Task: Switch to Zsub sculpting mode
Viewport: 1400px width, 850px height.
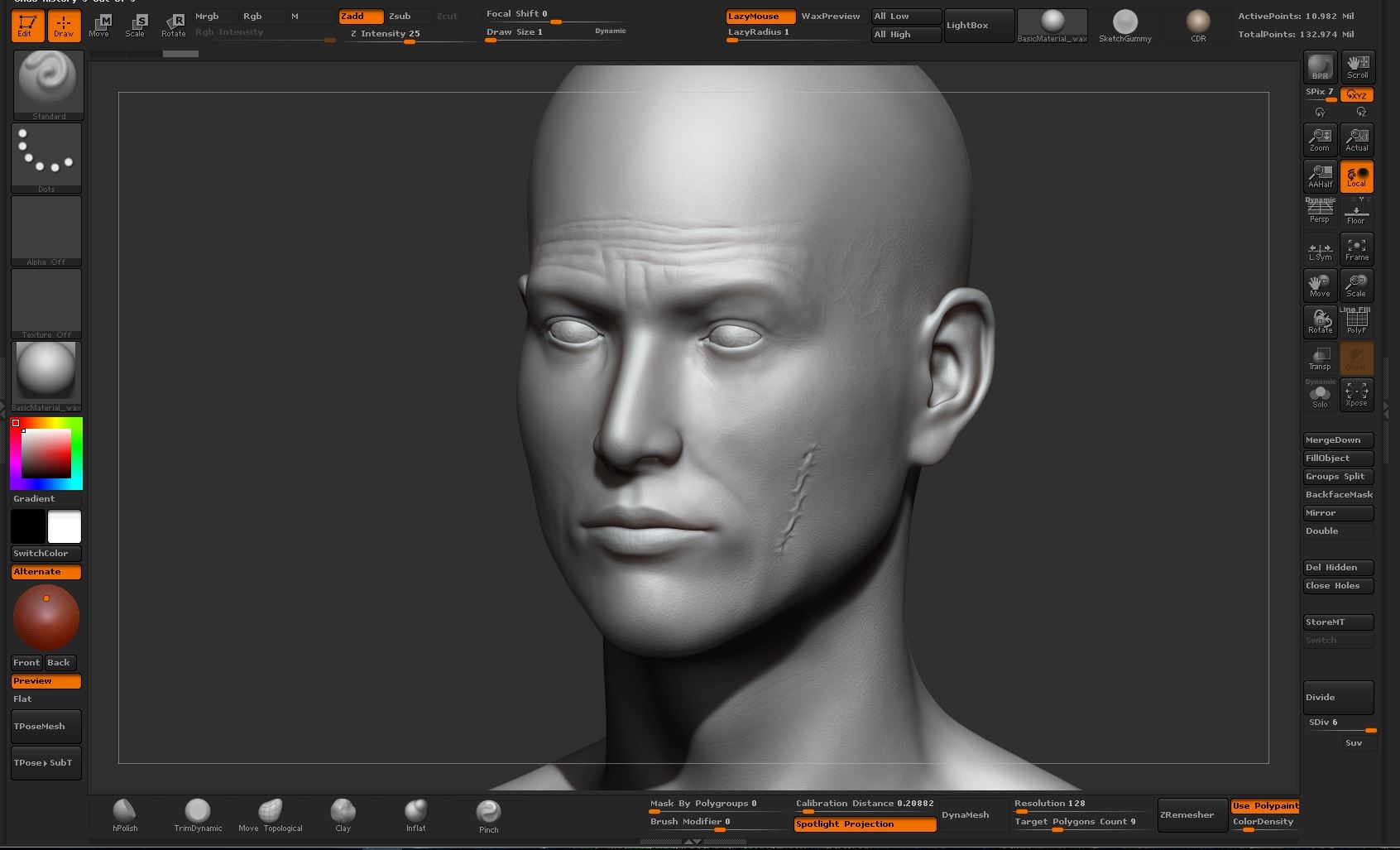Action: [x=409, y=17]
